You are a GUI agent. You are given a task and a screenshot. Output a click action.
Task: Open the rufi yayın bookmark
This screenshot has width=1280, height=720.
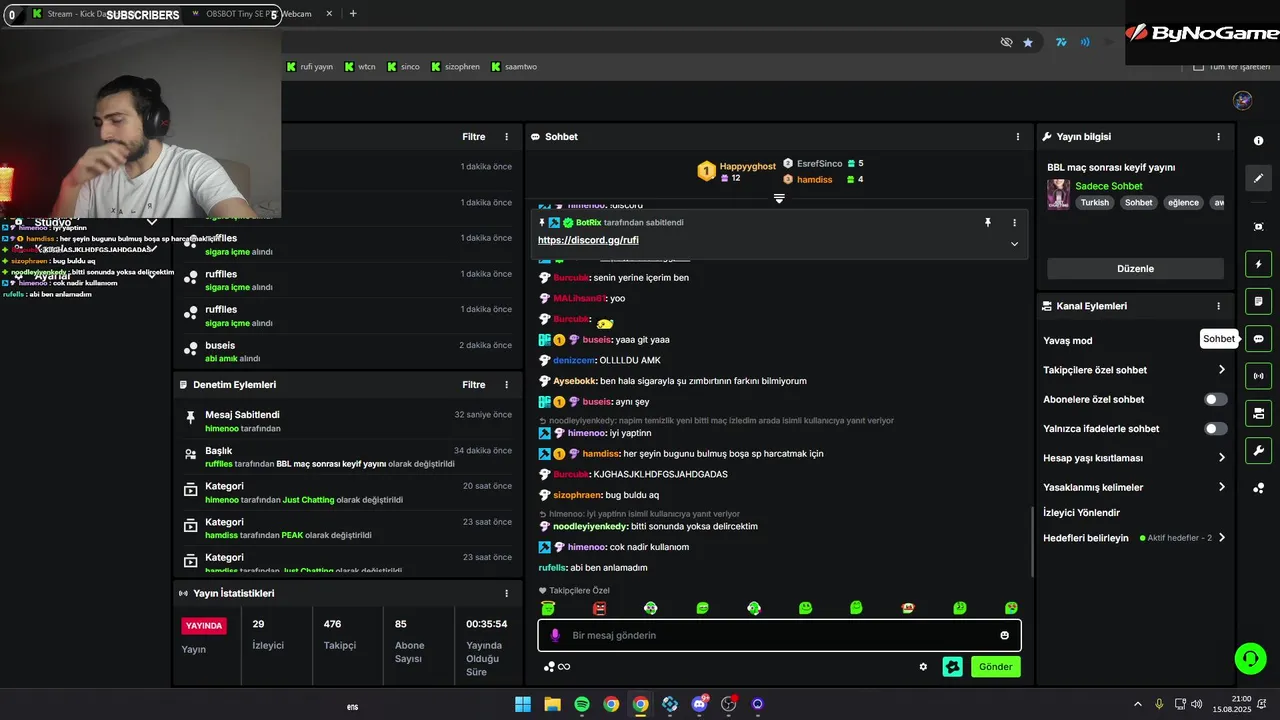tap(309, 67)
